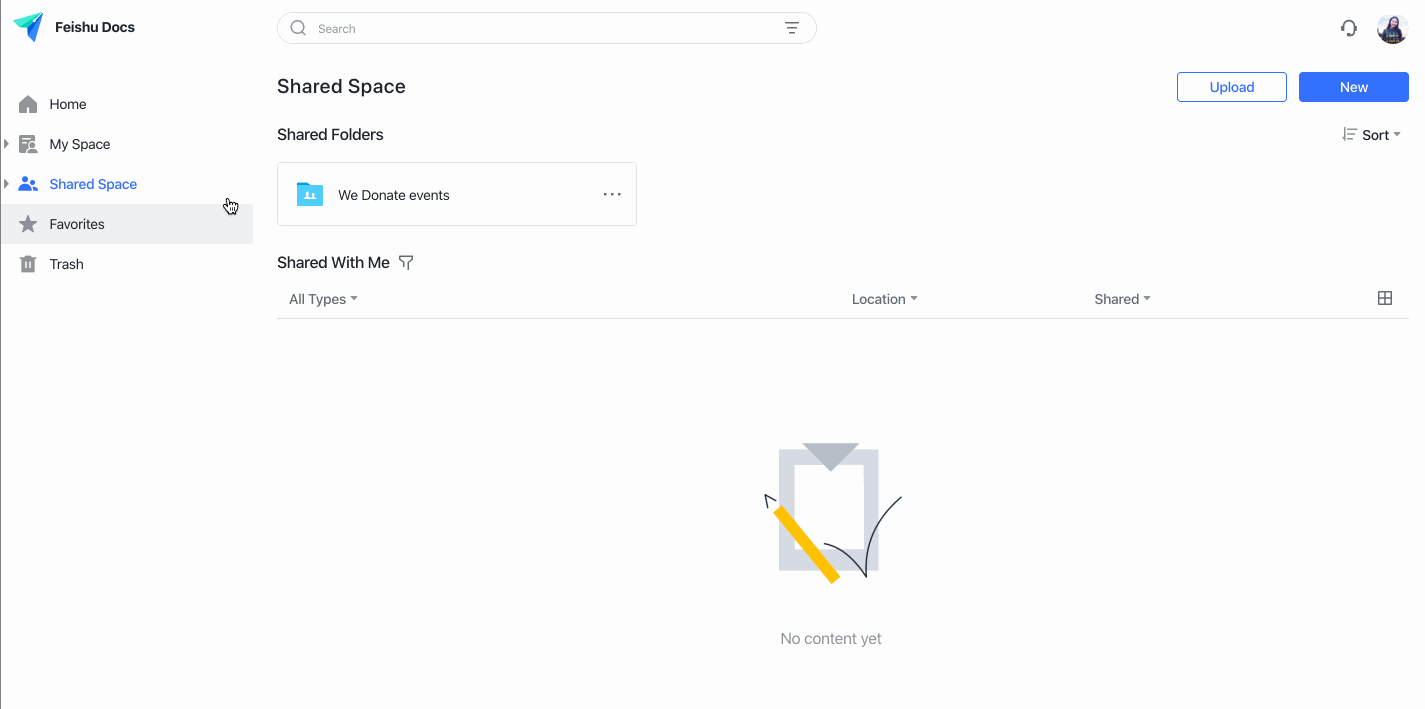Screen dimensions: 1425x709
Task: Open the Location dropdown
Action: (884, 298)
